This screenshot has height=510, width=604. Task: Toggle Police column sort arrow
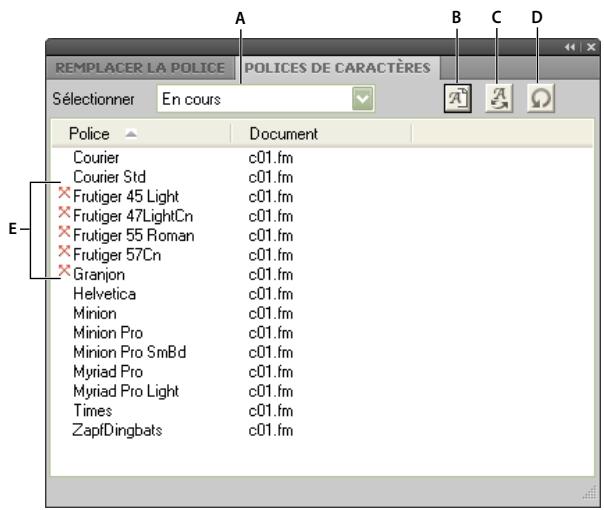point(131,134)
